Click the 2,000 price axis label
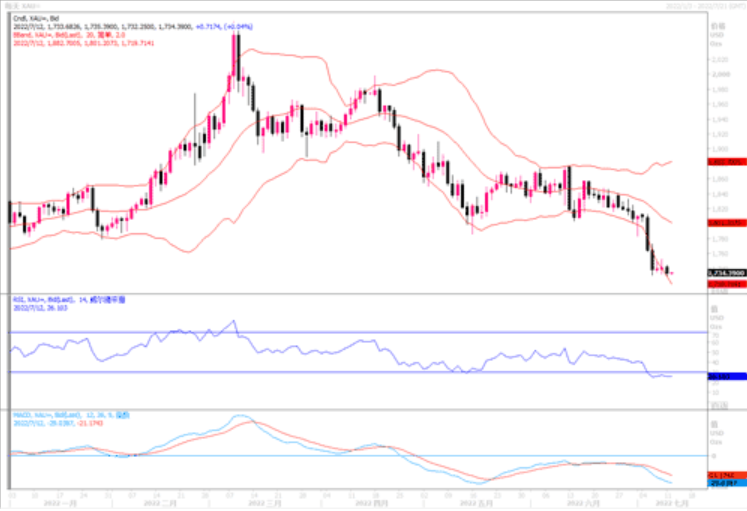The image size is (747, 511). click(x=720, y=74)
